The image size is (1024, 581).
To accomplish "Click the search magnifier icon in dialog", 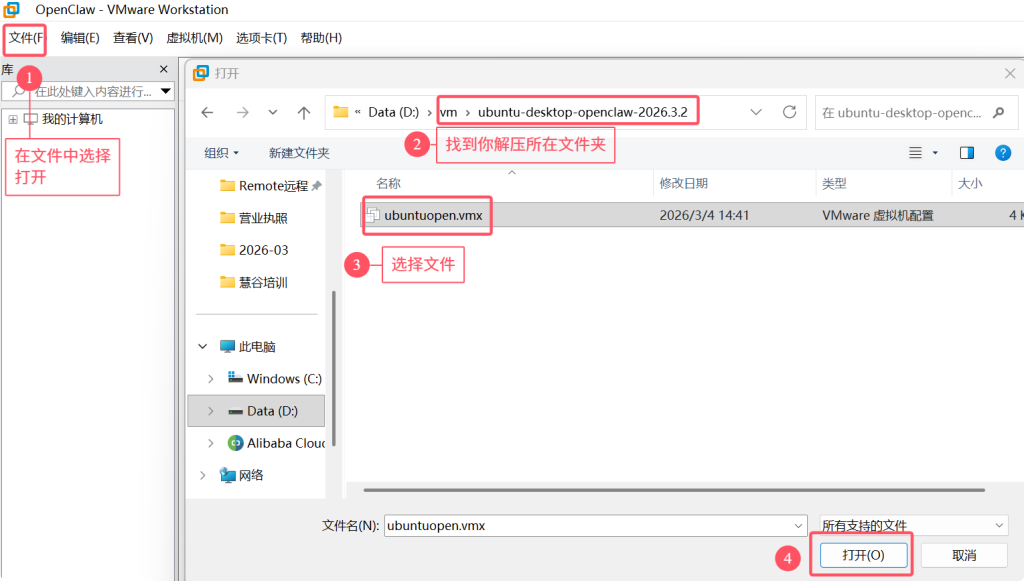I will (998, 112).
